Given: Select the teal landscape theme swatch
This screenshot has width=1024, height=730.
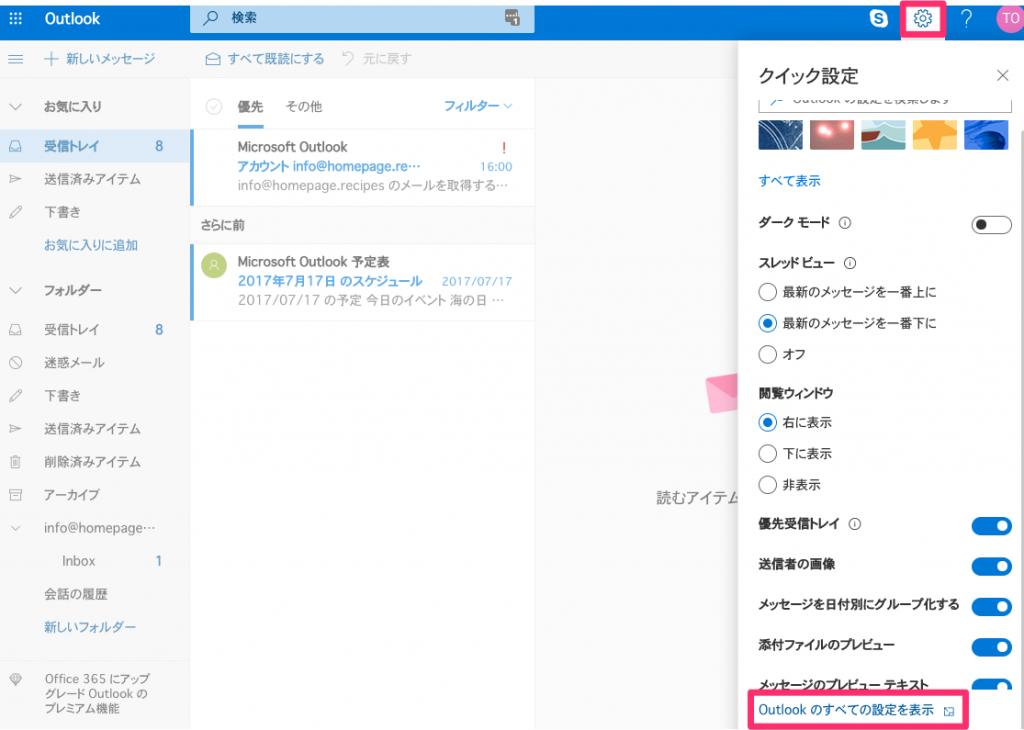Looking at the screenshot, I should pos(883,135).
